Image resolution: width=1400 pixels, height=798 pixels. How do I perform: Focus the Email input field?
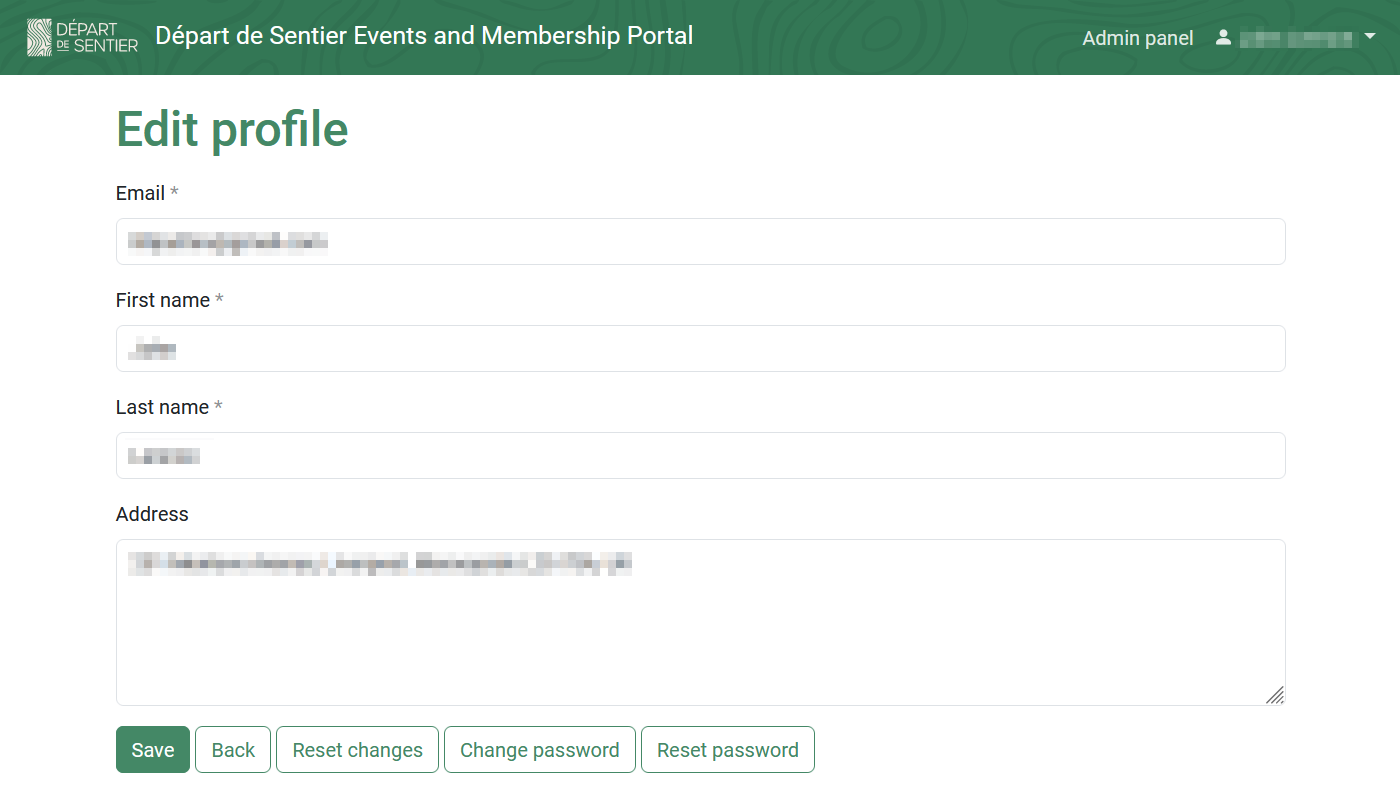pos(700,241)
